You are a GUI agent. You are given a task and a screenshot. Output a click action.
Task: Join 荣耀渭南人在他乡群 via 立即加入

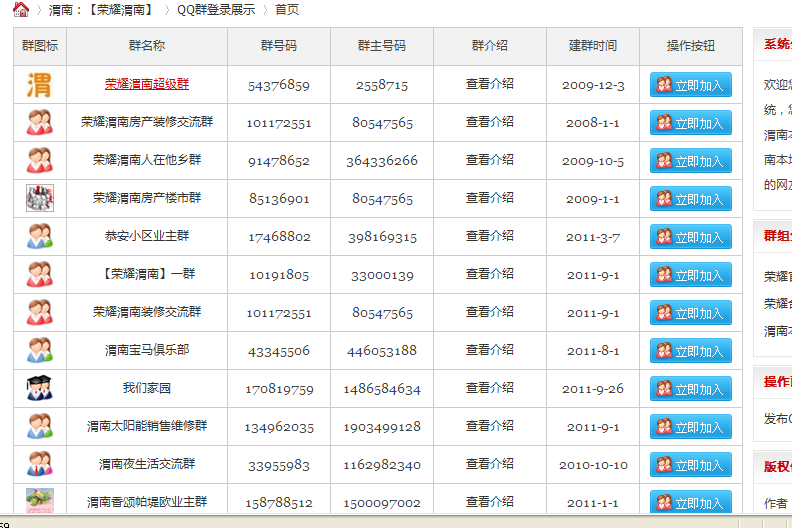(690, 161)
